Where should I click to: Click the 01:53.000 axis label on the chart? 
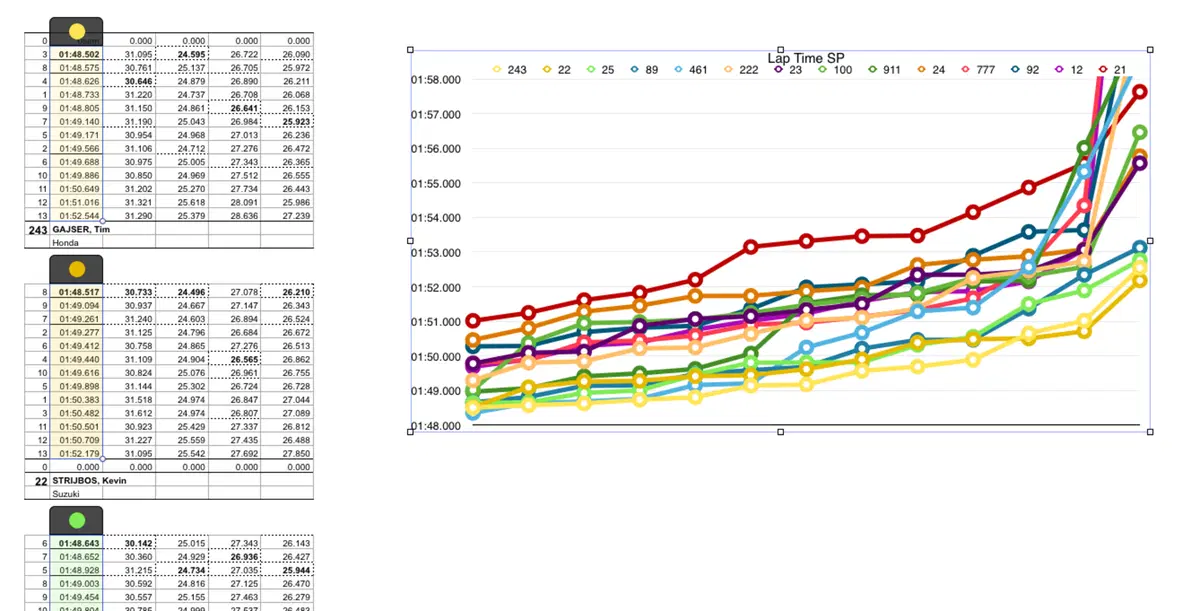tap(436, 253)
